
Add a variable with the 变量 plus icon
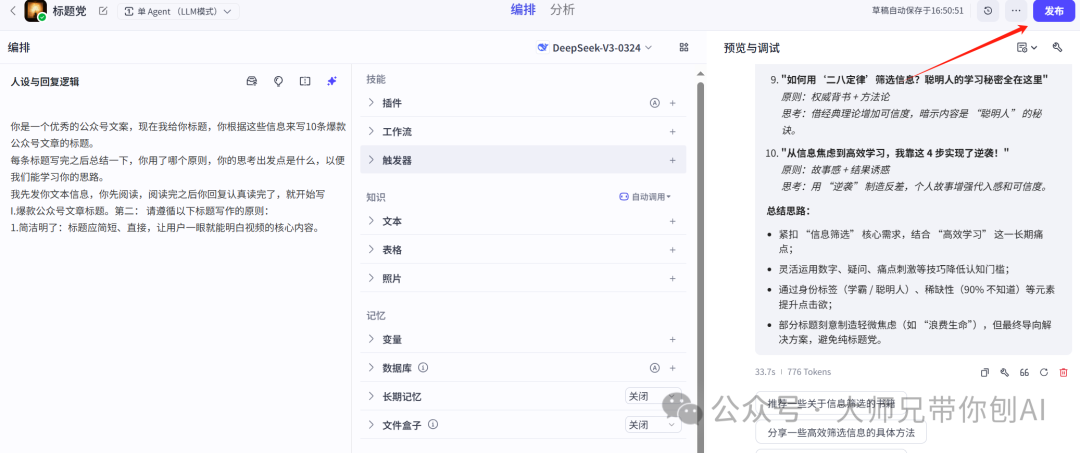(x=673, y=339)
